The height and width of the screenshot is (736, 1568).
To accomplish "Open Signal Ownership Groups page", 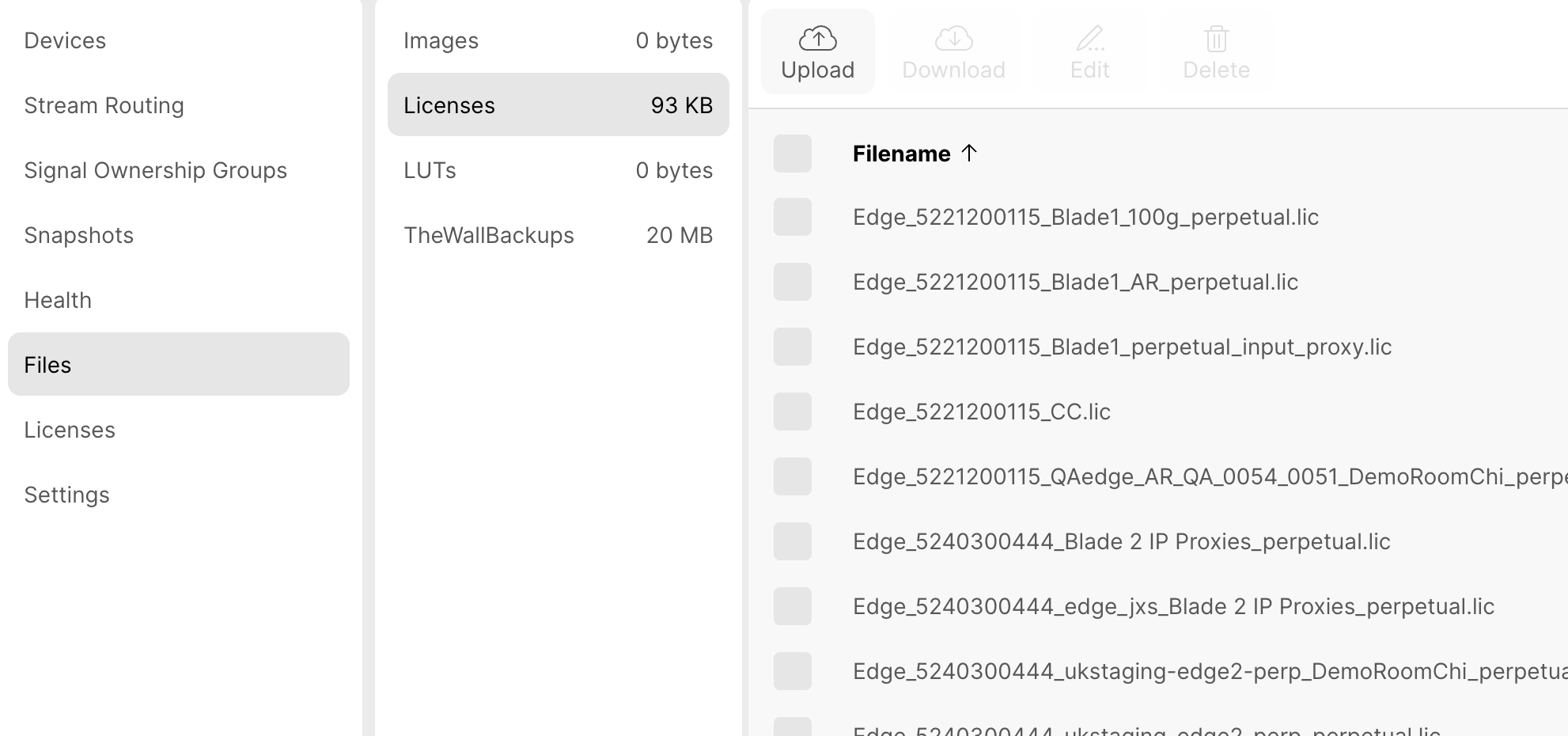I will pos(155,170).
